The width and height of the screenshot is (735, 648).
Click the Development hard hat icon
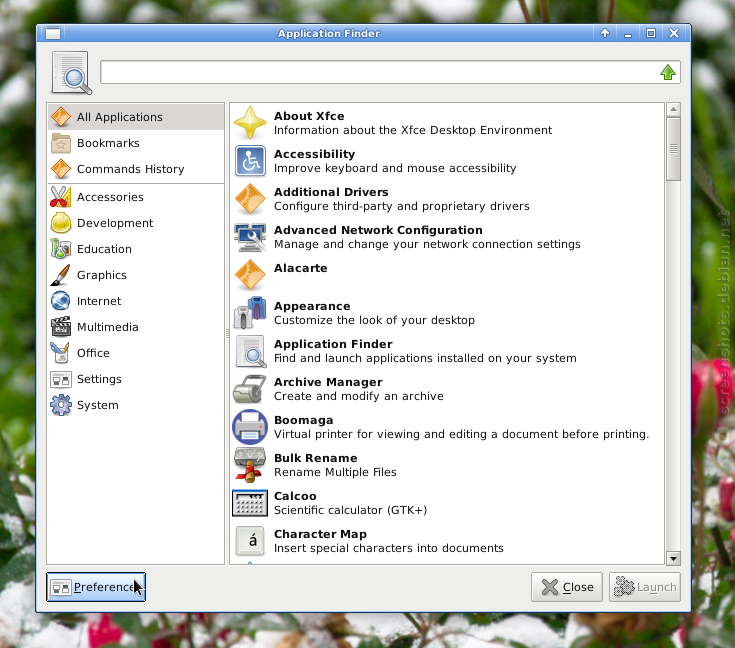[61, 223]
